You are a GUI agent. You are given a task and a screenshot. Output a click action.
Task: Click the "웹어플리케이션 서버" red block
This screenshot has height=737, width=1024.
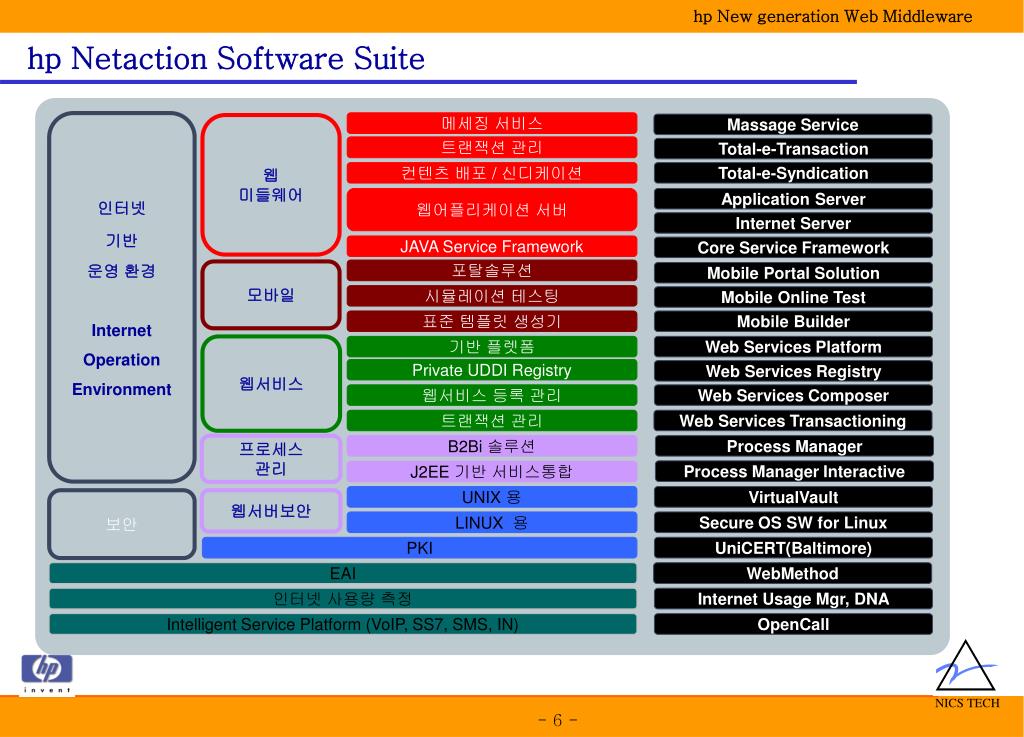pos(492,210)
